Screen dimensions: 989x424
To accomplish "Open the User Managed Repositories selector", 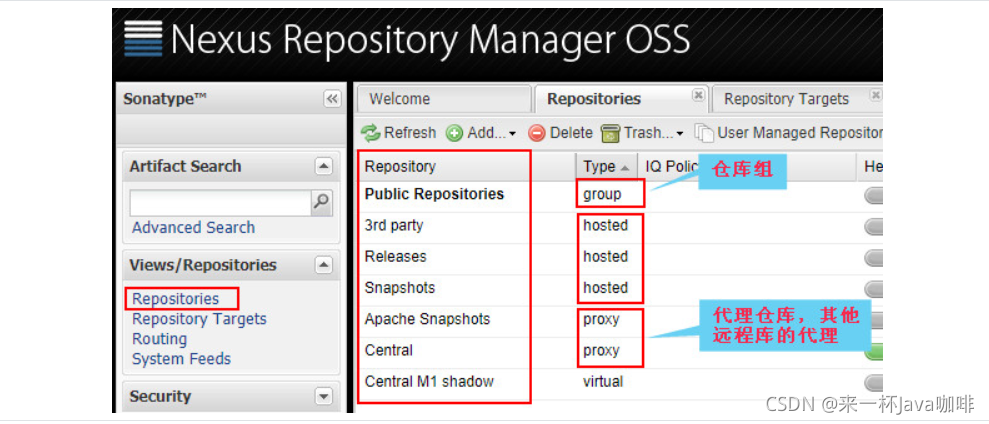I will [788, 133].
